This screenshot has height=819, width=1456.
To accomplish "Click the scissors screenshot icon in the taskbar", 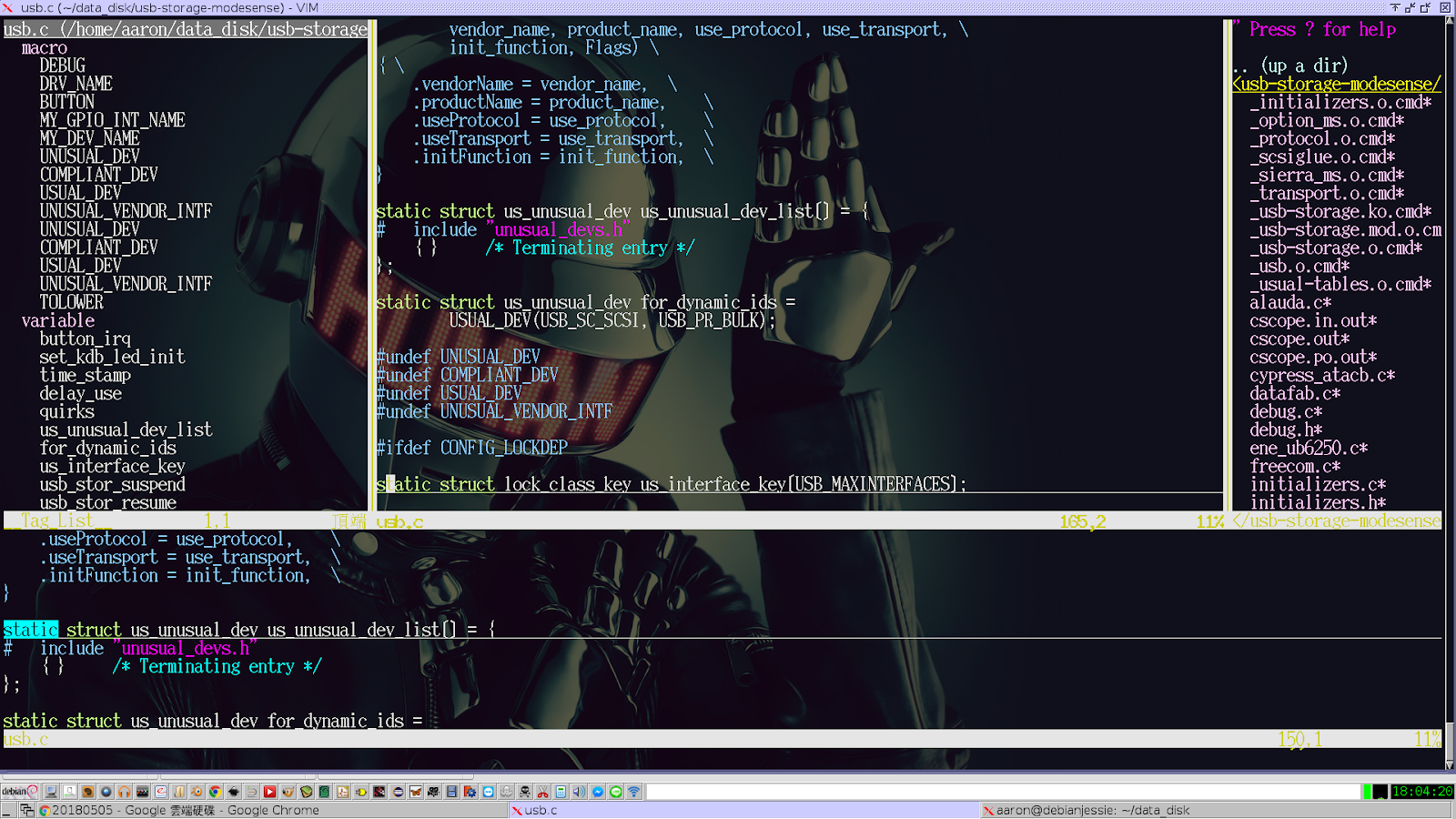I will pos(541,792).
